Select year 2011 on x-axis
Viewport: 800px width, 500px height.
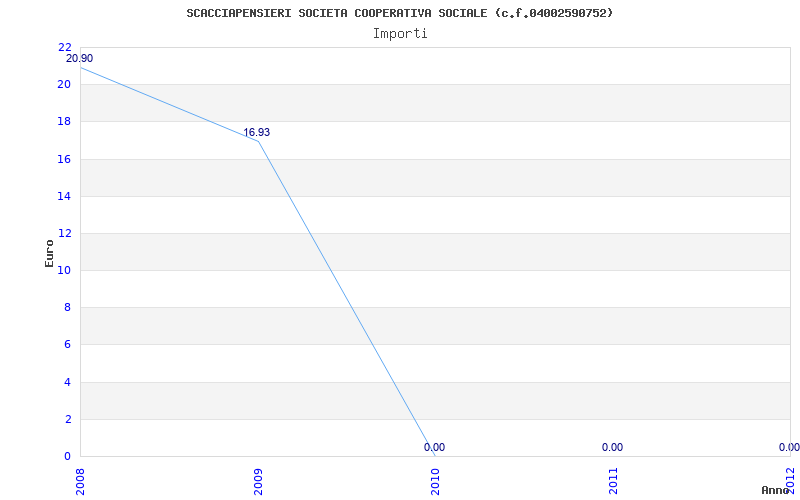[x=613, y=479]
